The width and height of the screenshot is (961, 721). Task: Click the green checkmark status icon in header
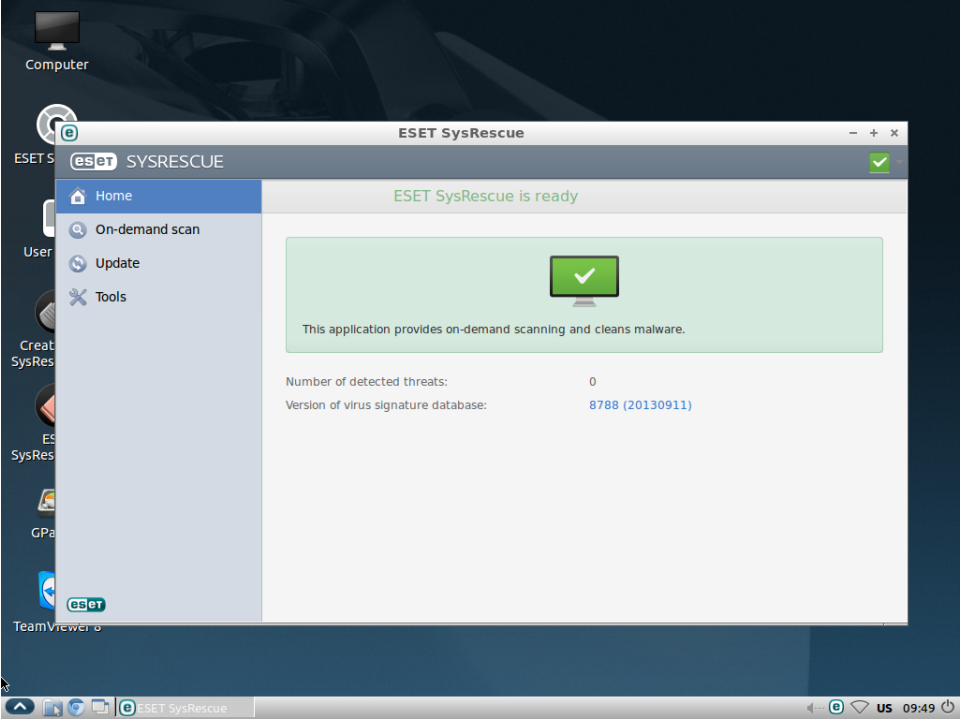879,162
